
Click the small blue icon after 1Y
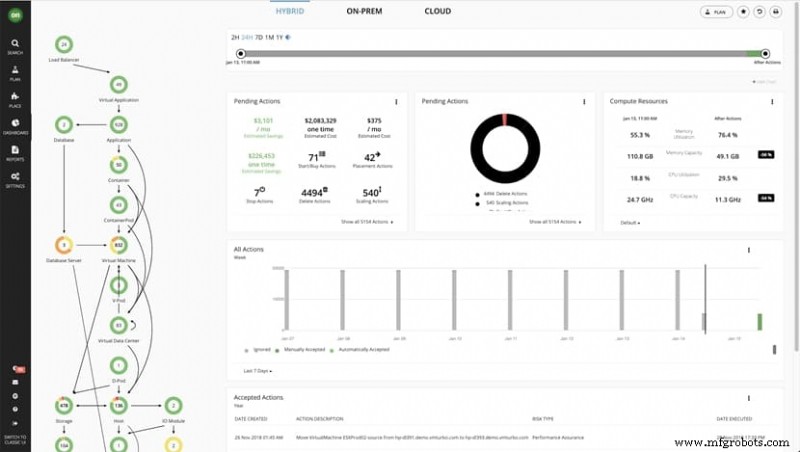point(288,37)
